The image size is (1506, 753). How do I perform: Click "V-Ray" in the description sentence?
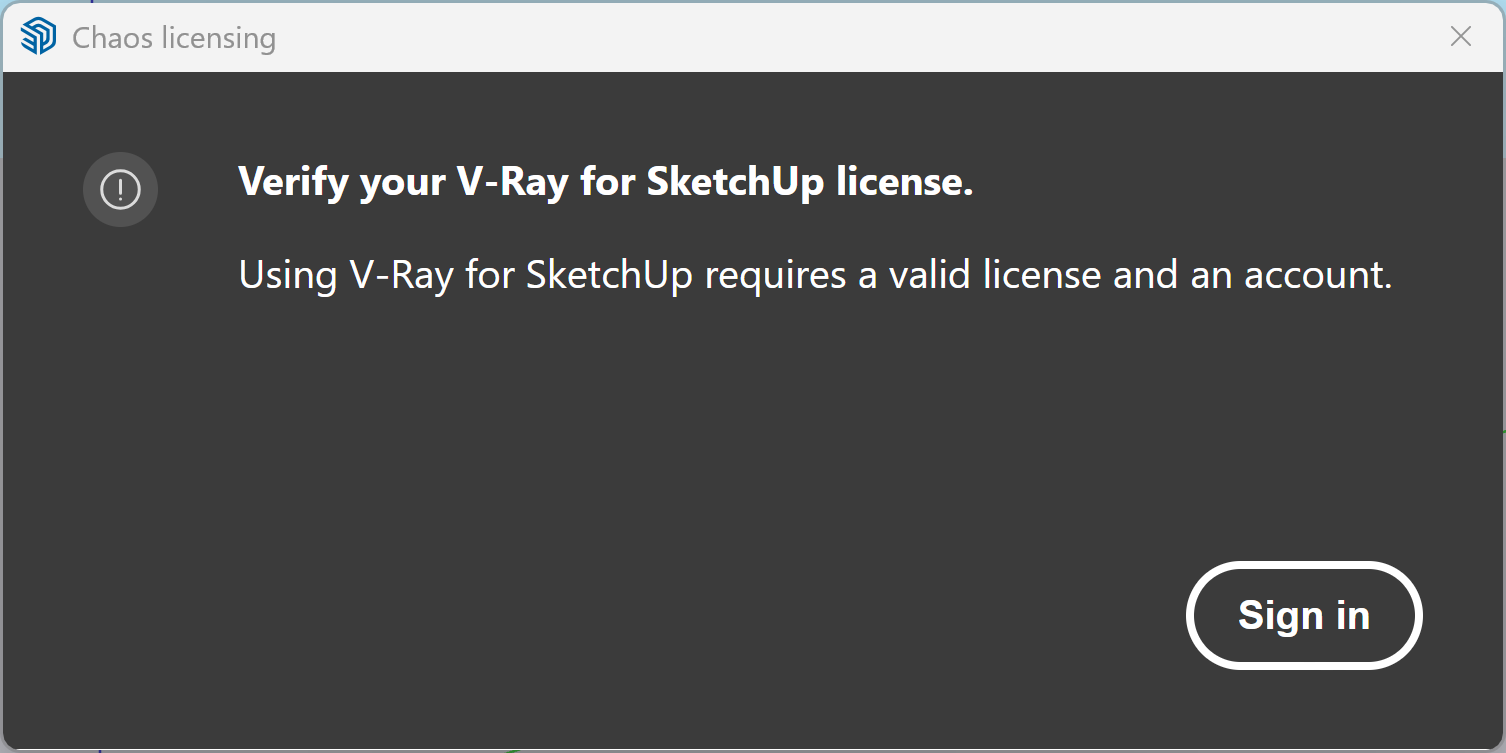click(401, 275)
